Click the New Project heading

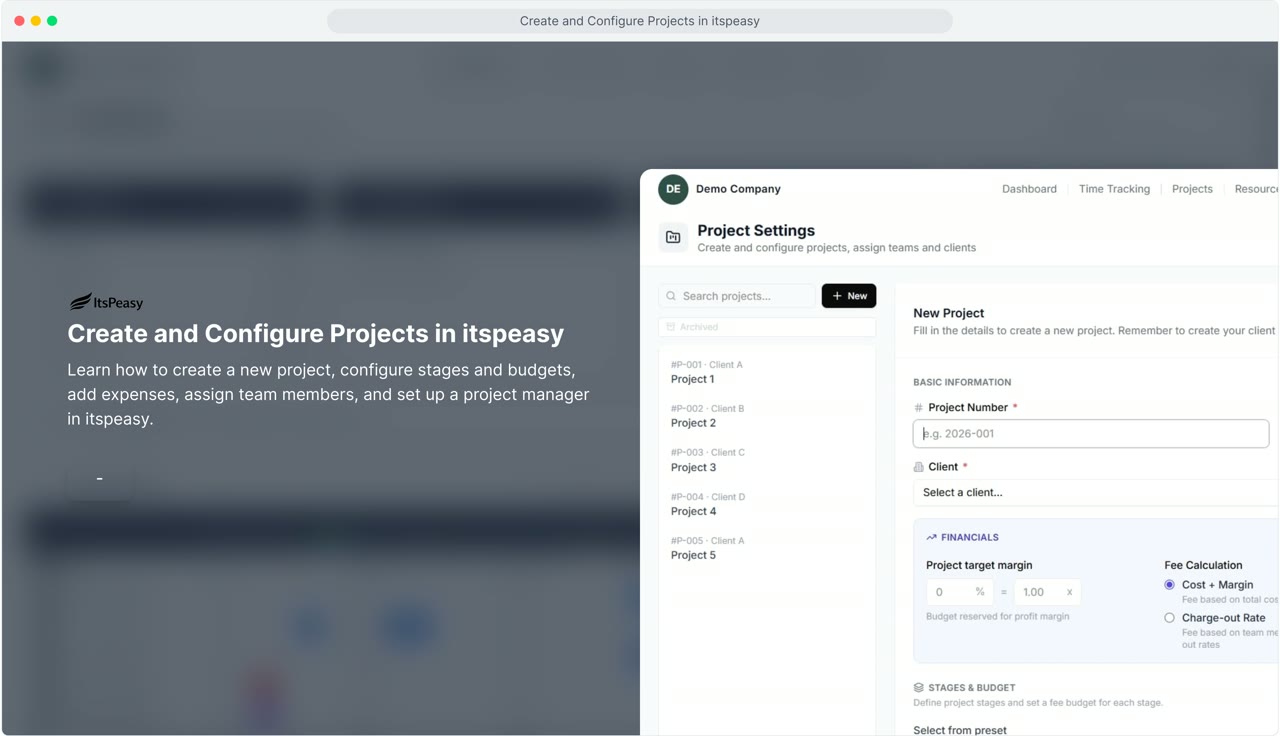click(949, 313)
